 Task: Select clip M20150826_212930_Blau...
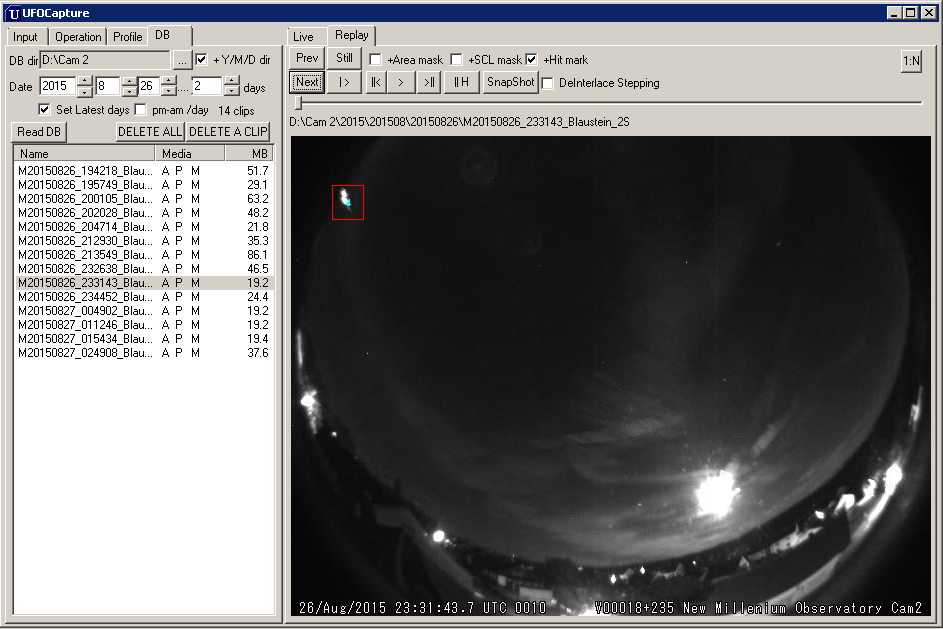point(144,241)
